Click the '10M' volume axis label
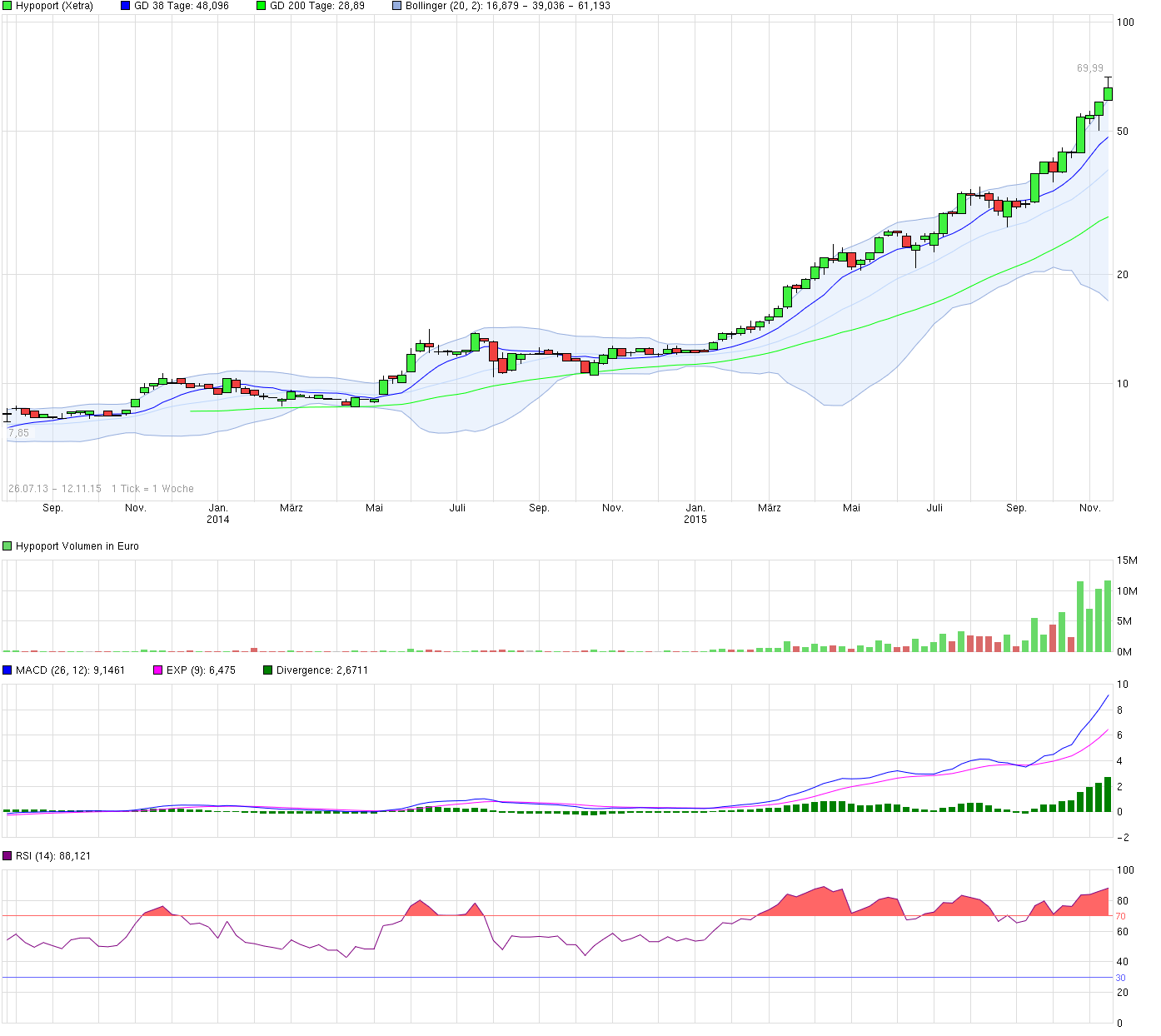 pyautogui.click(x=1128, y=591)
